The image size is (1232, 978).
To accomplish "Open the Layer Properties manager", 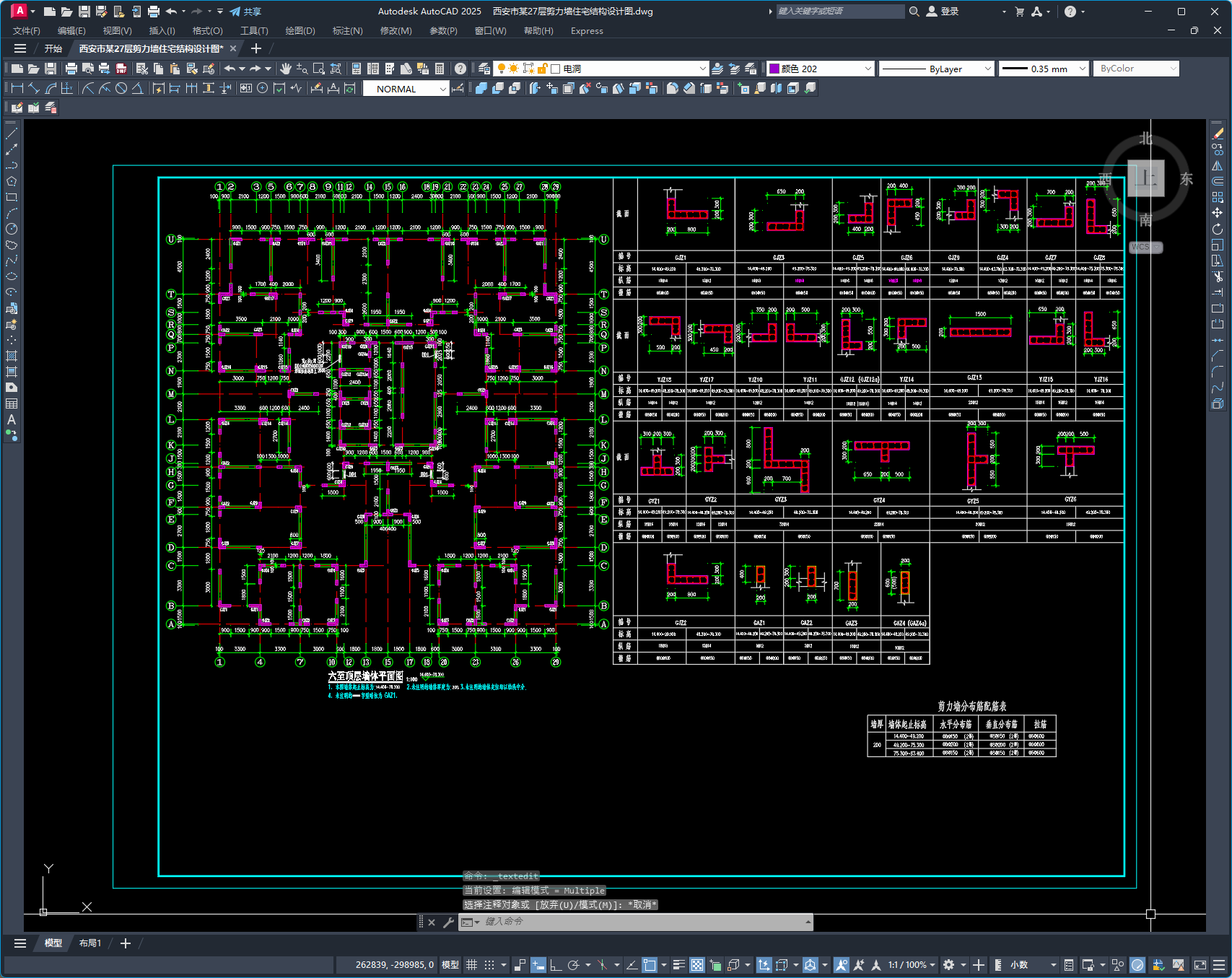I will [x=484, y=69].
